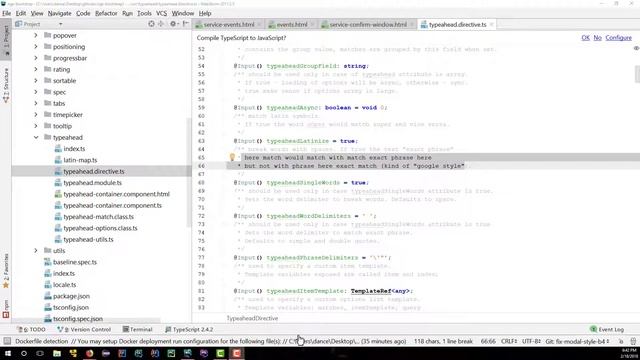The image size is (640, 360).
Task: Open the VCS menu
Action: 161,13
